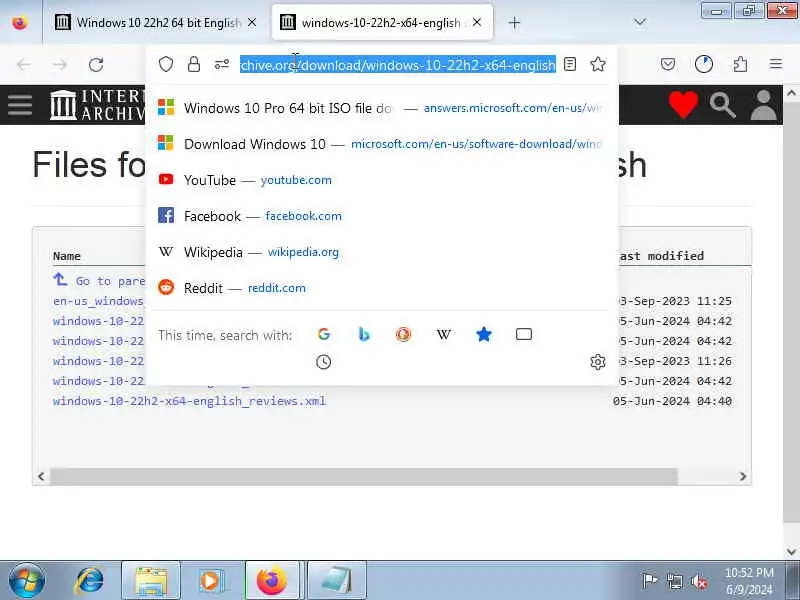Bookmark this page with star icon

pyautogui.click(x=598, y=64)
